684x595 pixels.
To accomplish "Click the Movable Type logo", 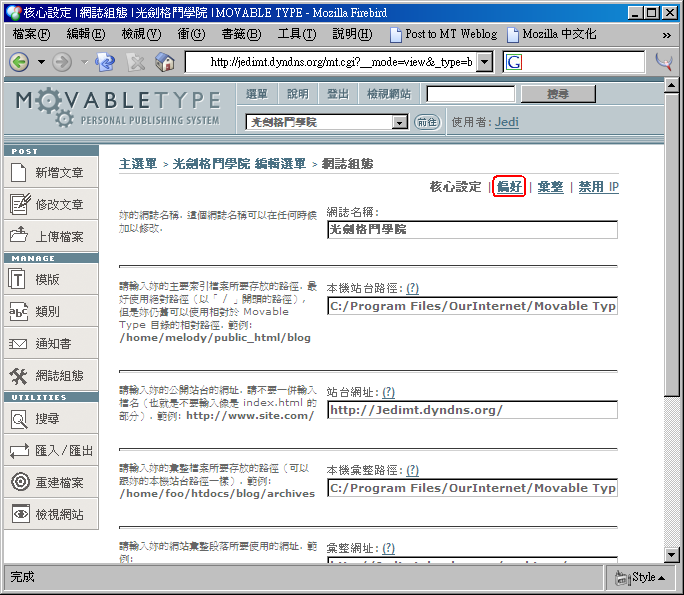I will point(118,107).
